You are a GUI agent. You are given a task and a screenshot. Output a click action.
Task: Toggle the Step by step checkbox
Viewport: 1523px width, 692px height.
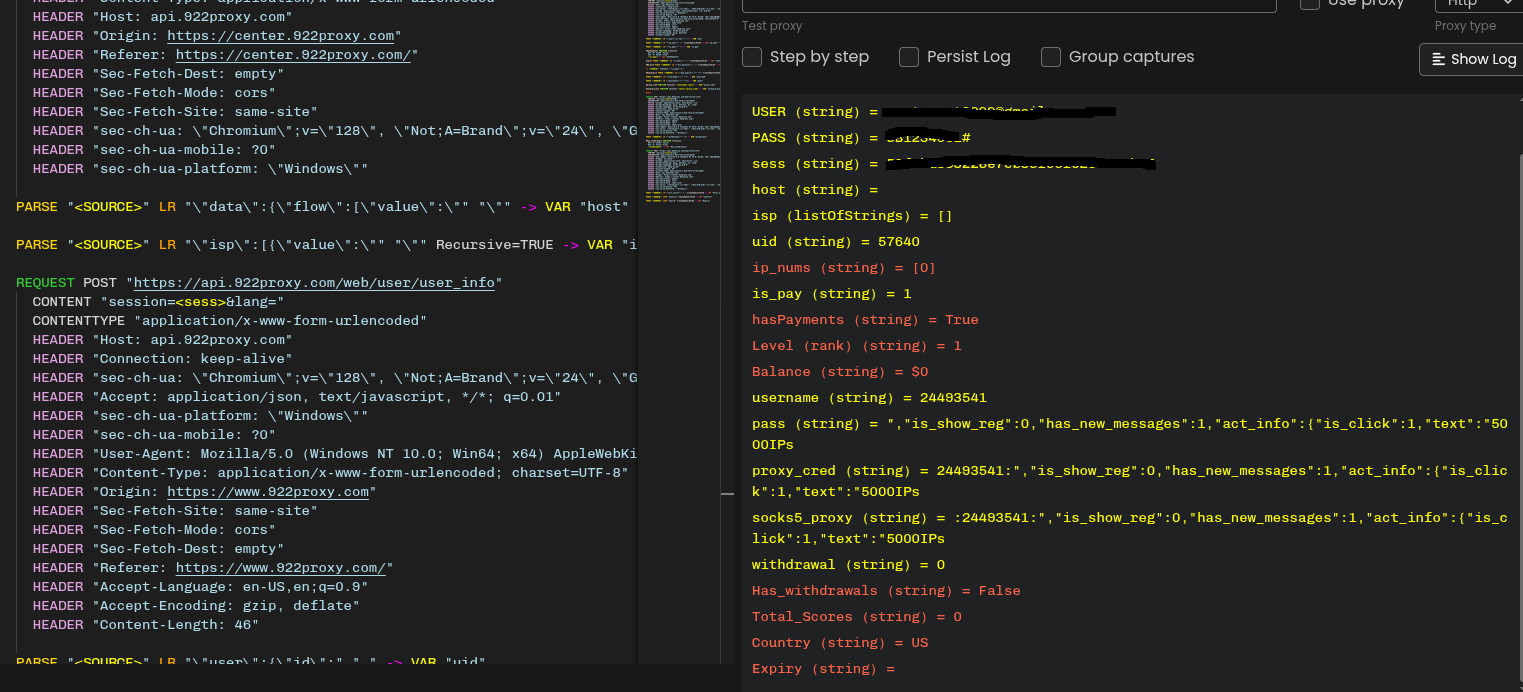point(753,57)
